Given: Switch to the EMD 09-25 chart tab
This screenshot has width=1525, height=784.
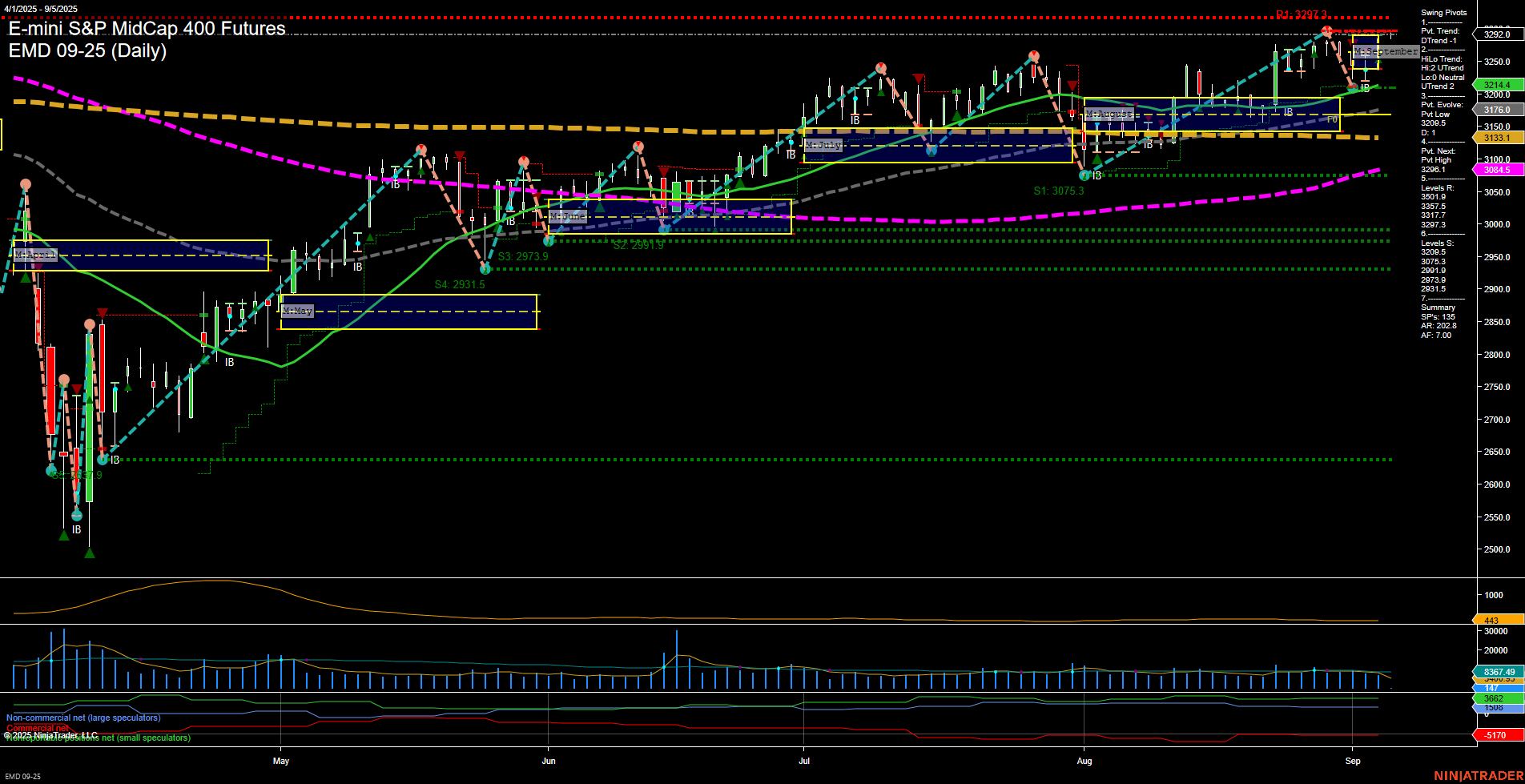Looking at the screenshot, I should point(22,777).
